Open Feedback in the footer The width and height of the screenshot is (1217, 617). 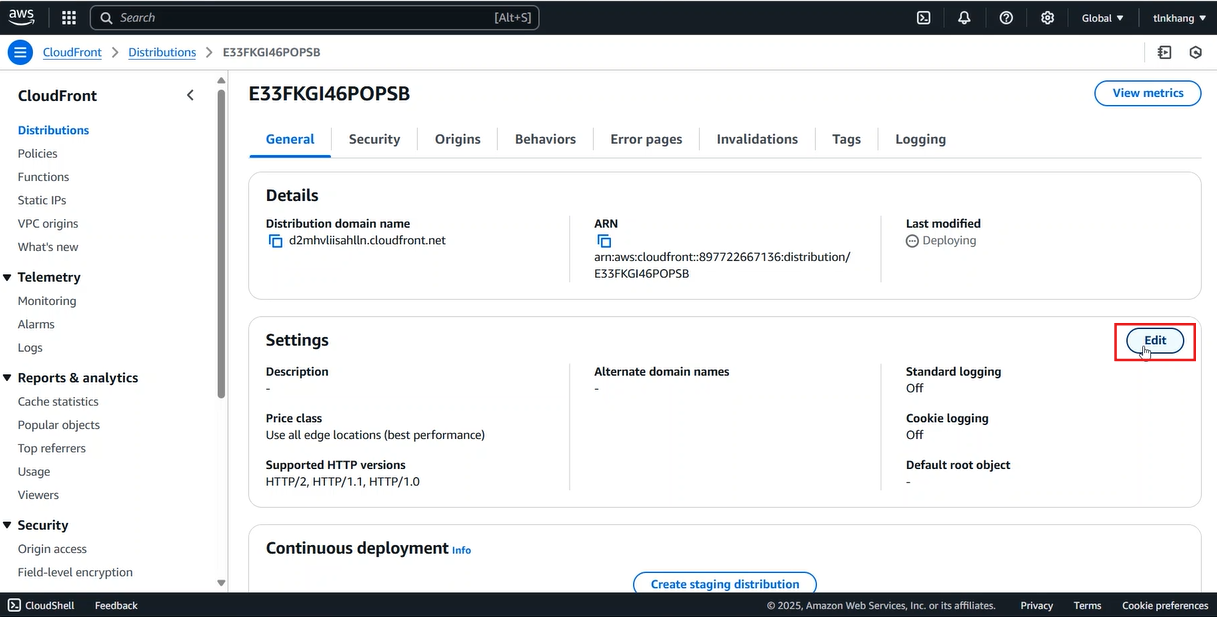(116, 605)
